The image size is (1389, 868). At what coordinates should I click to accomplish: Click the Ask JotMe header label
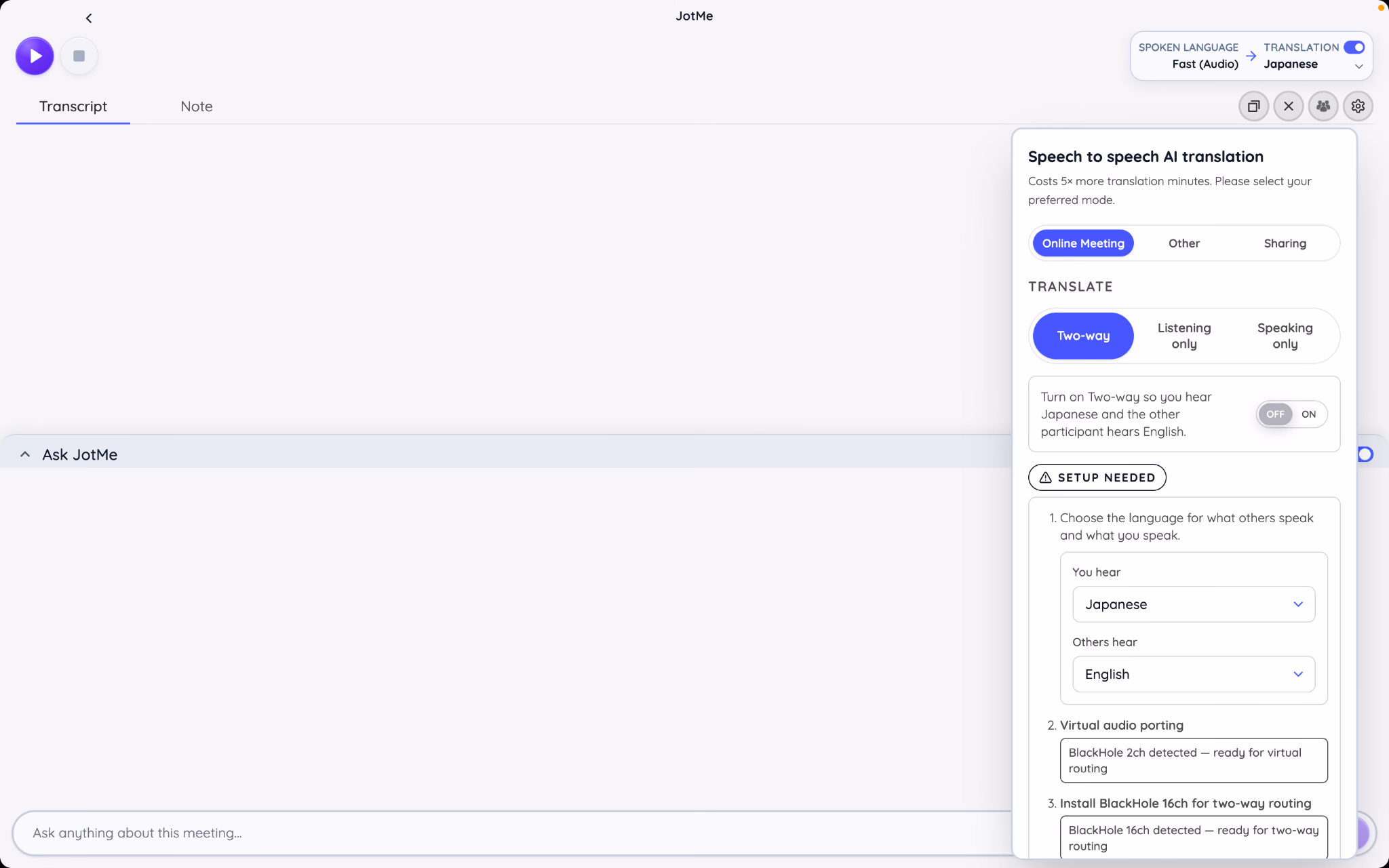tap(80, 454)
